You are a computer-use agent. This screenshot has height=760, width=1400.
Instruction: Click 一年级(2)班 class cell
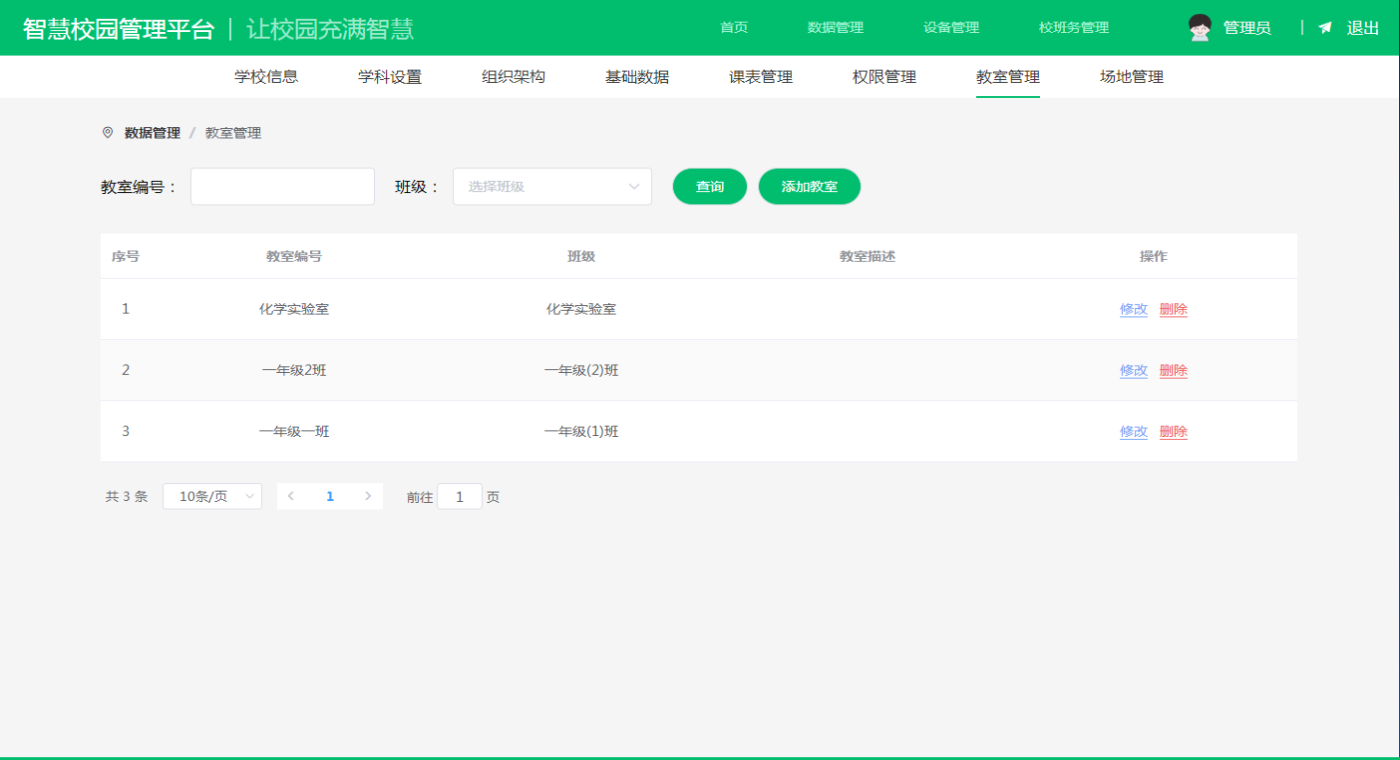pyautogui.click(x=581, y=370)
